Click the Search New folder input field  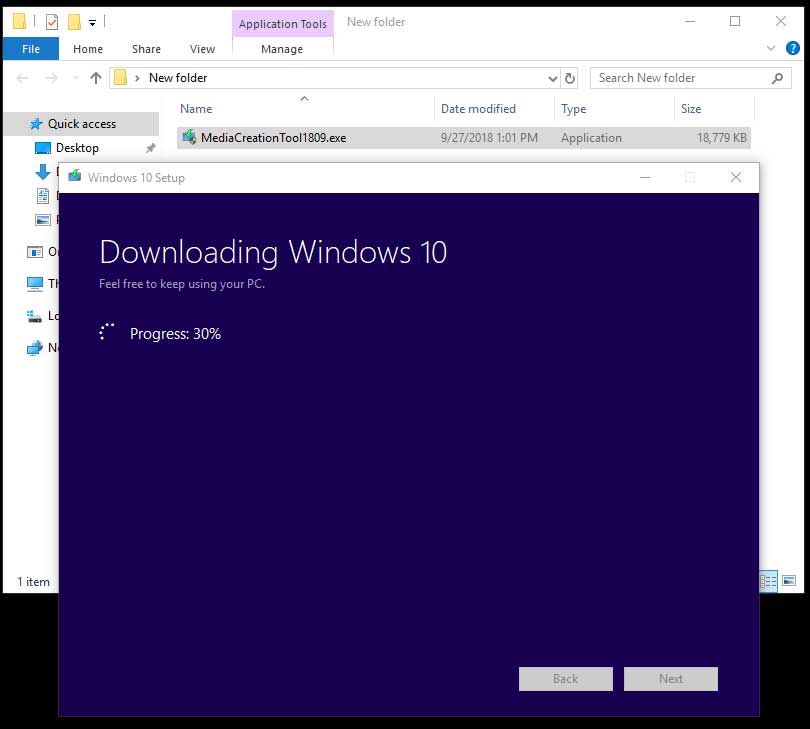coord(680,78)
